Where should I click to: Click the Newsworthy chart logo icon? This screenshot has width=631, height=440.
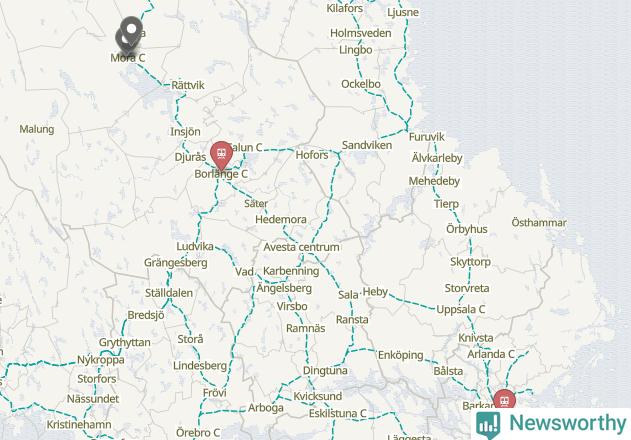[488, 425]
